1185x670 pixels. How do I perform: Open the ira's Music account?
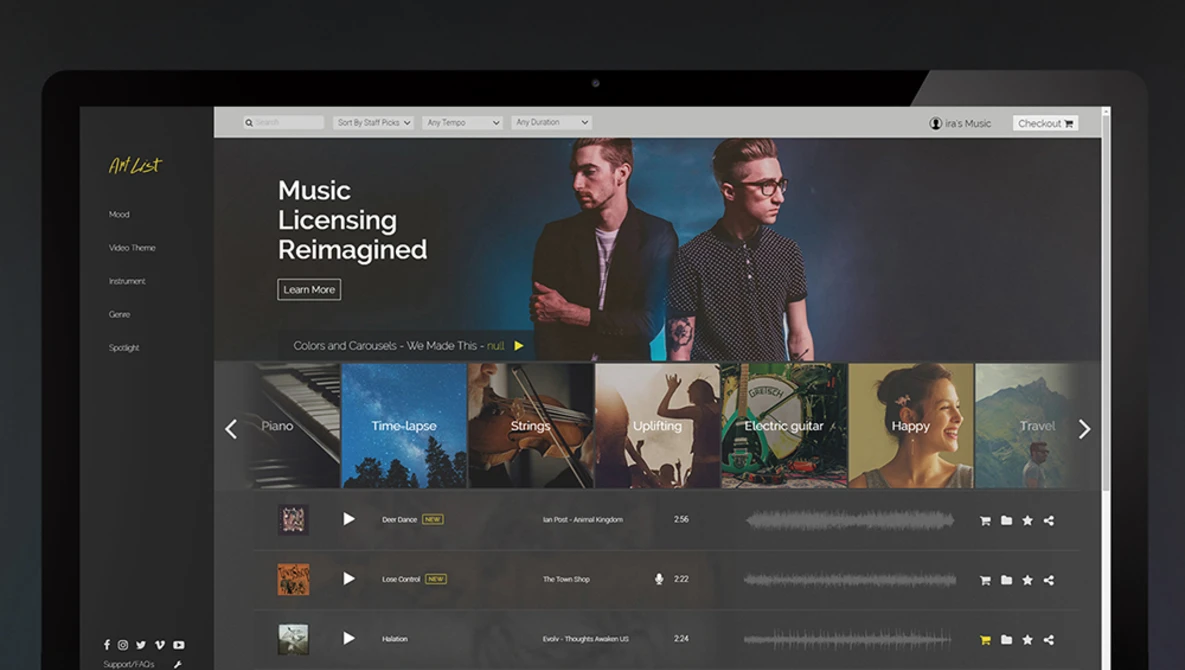click(960, 123)
